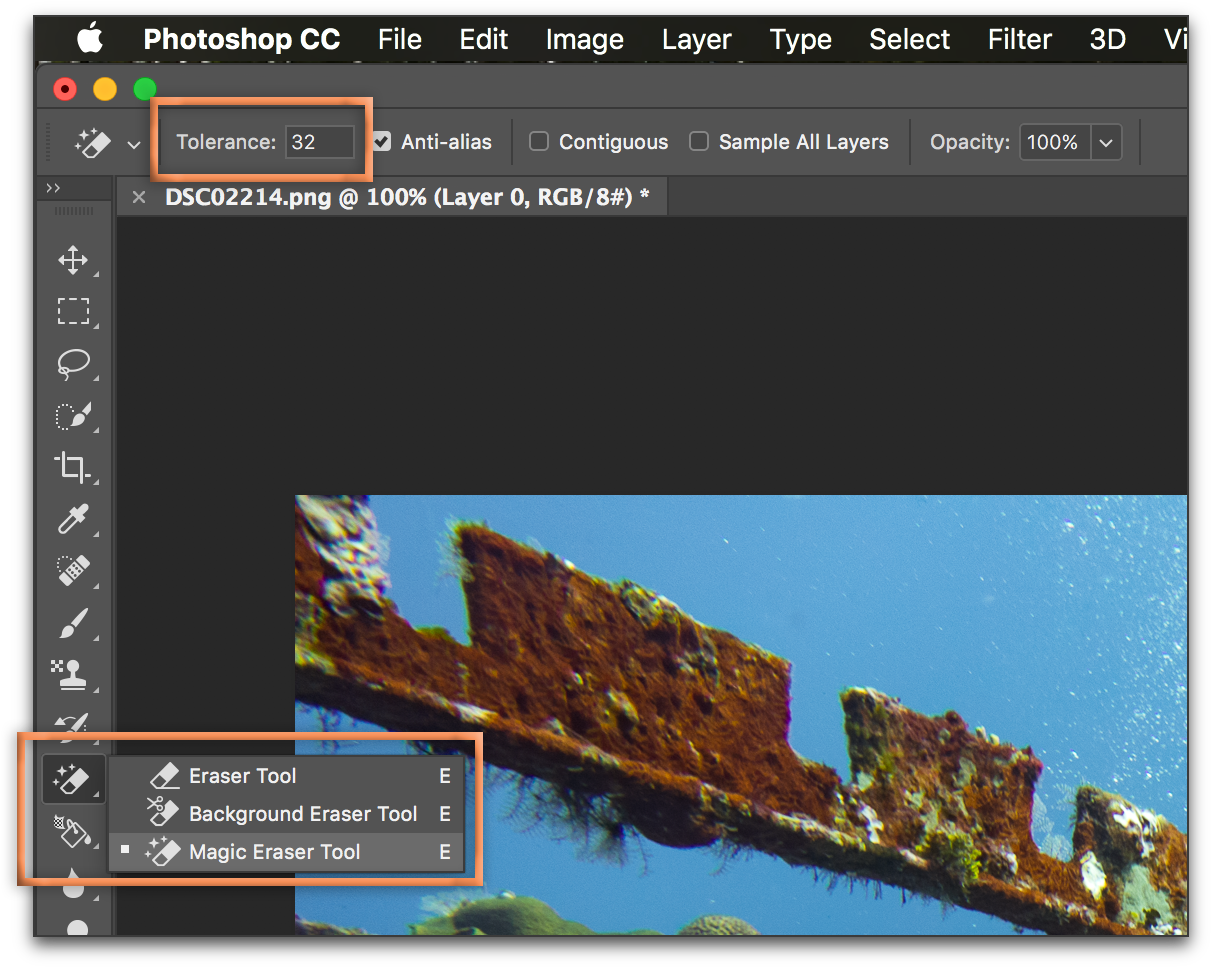Open the Apple menu
The height and width of the screenshot is (967, 1211).
coord(91,40)
